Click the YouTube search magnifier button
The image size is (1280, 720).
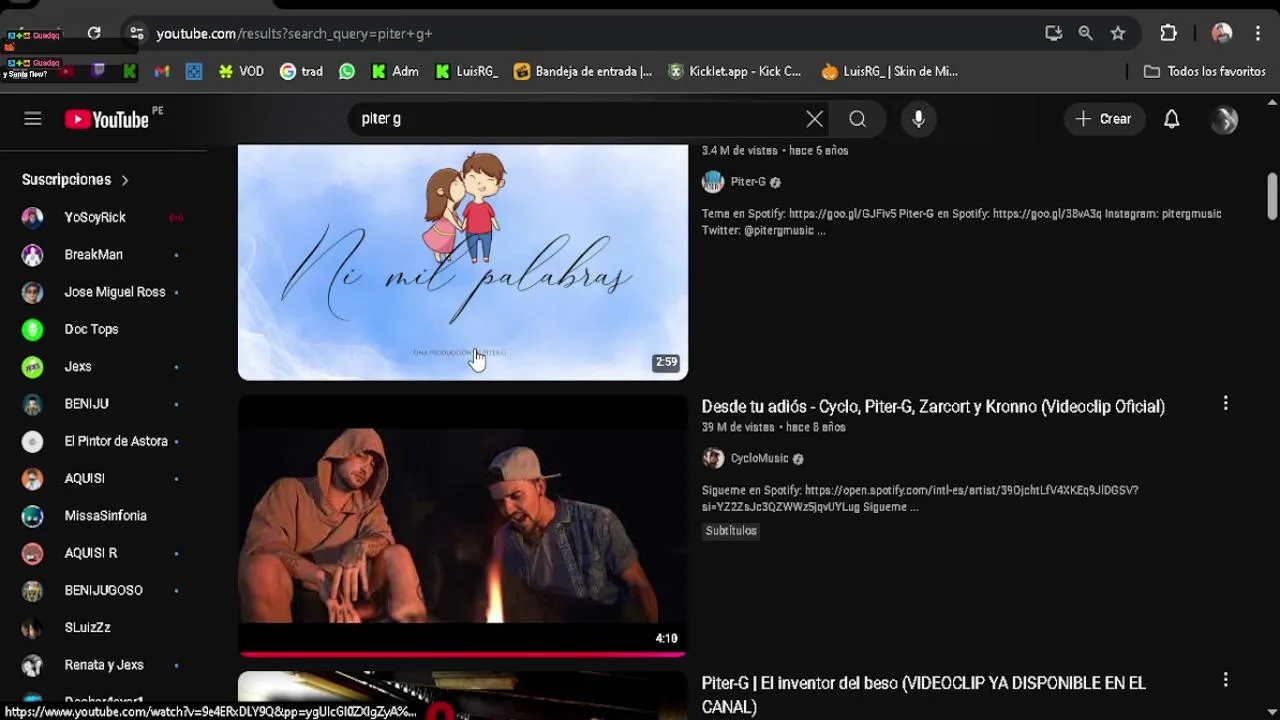tap(858, 119)
